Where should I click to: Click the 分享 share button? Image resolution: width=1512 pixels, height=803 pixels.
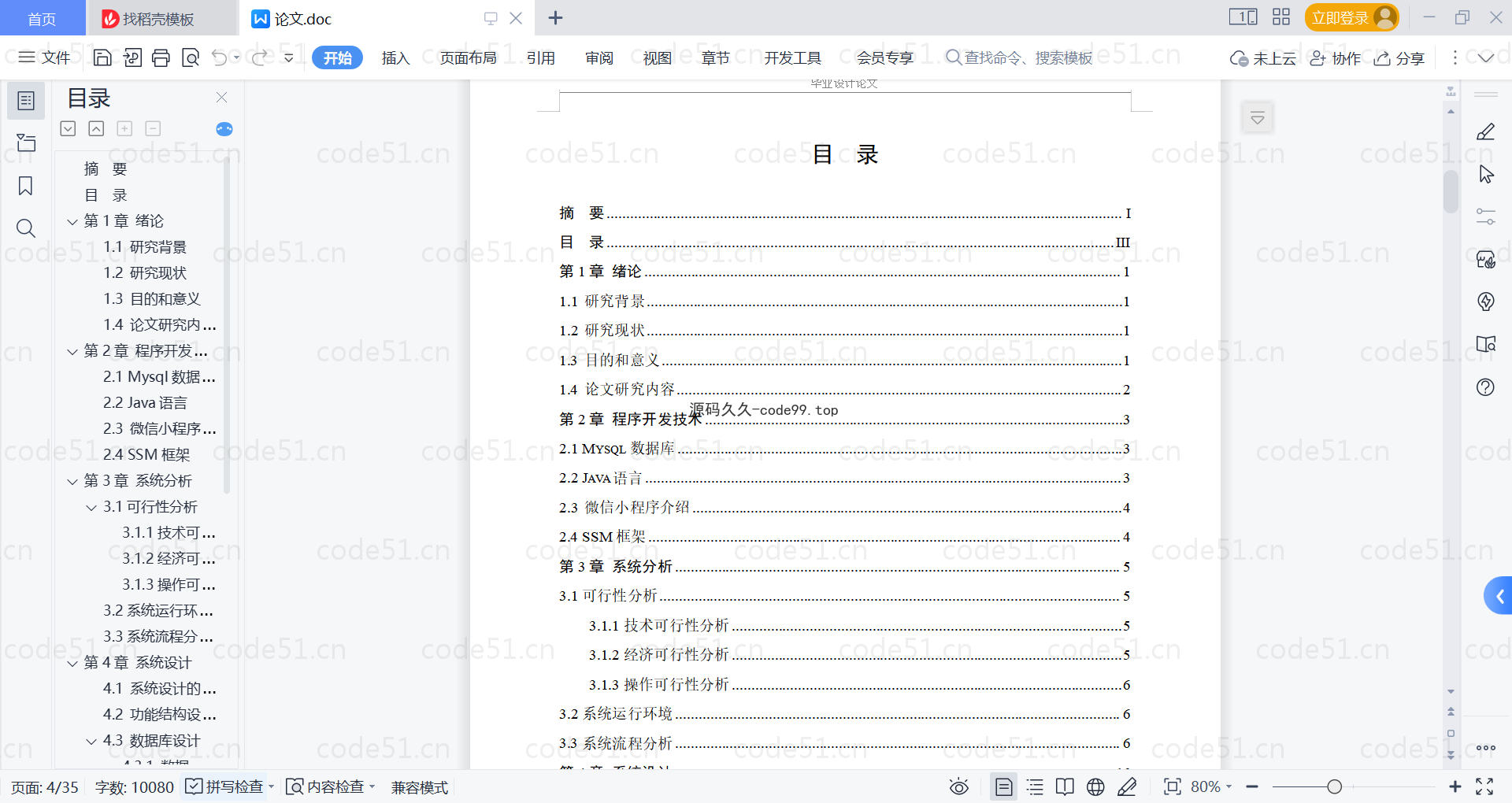(x=1399, y=57)
